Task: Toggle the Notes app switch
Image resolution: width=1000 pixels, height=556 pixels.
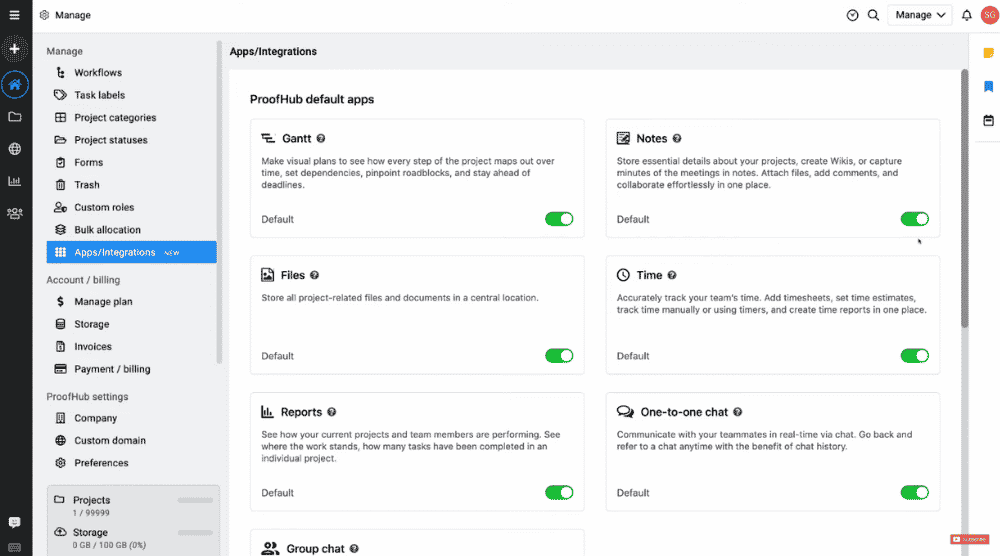Action: 915,219
